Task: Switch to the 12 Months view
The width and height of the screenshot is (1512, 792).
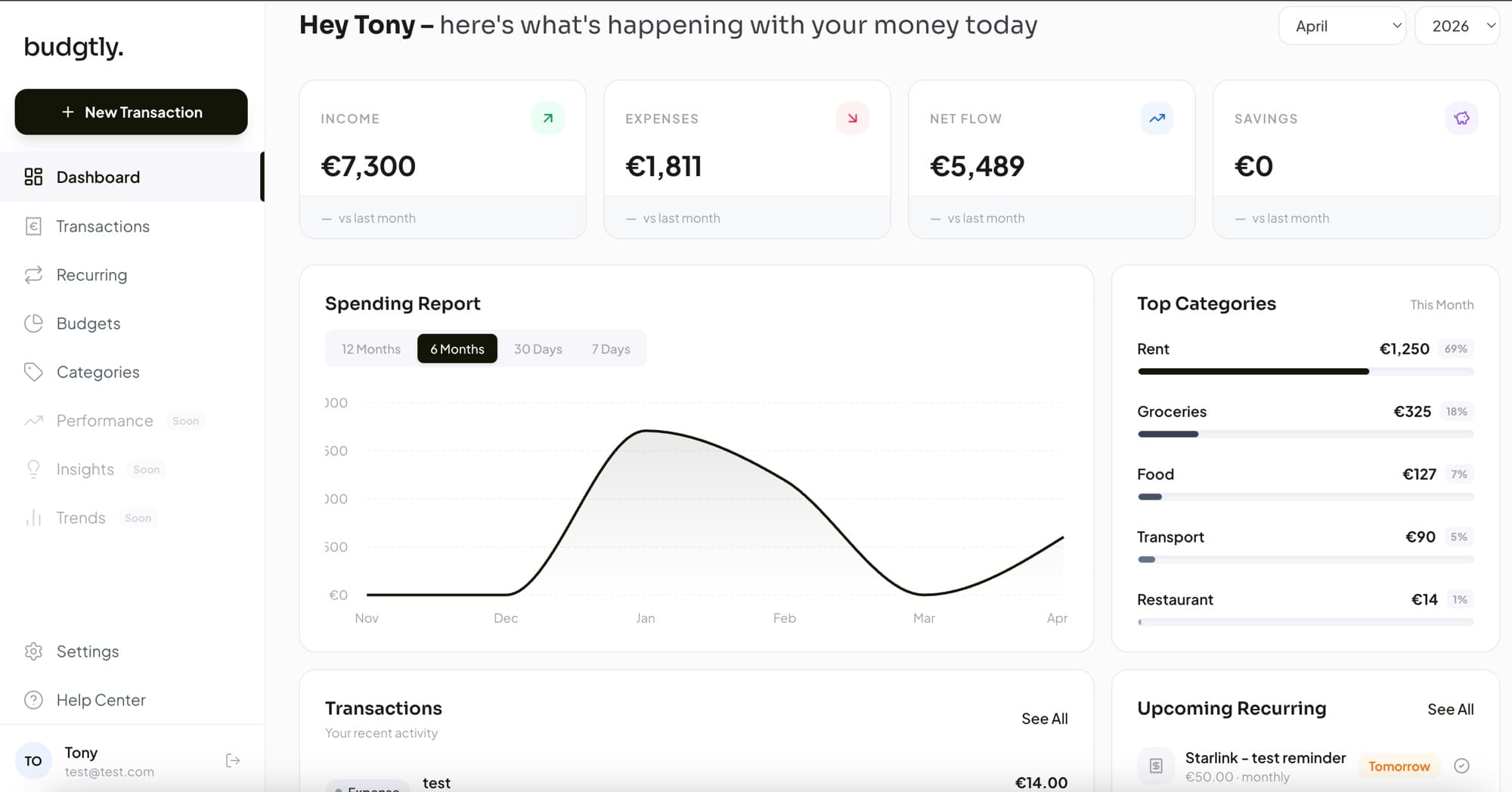Action: tap(370, 348)
